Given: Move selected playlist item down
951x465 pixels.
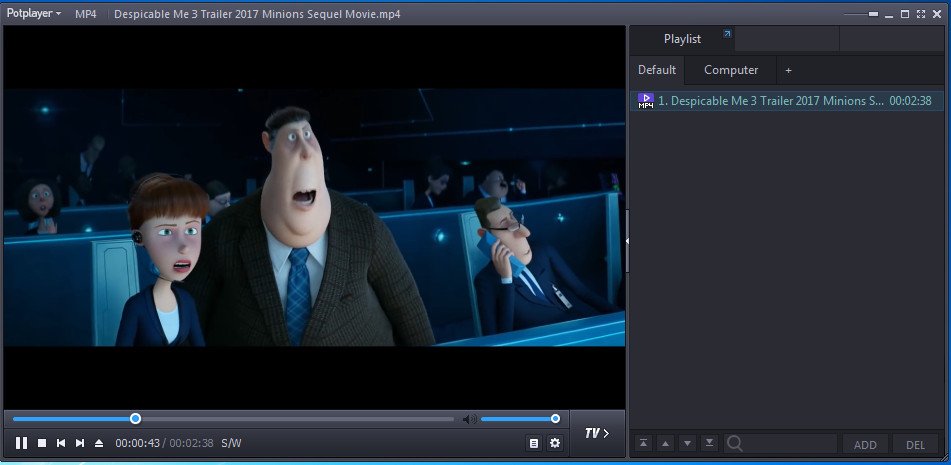Looking at the screenshot, I should [687, 444].
